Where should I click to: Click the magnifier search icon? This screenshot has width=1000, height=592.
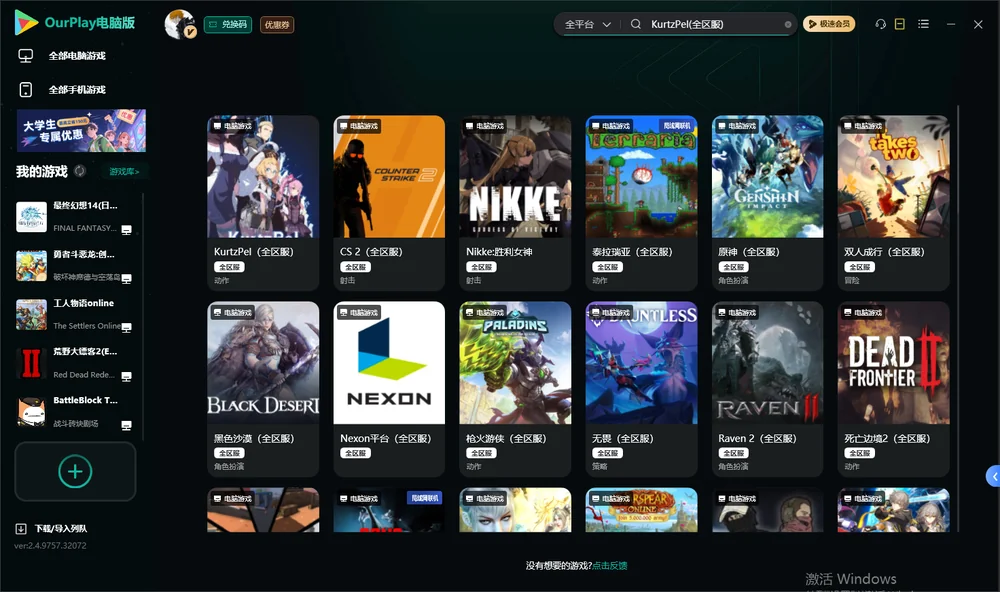coord(636,24)
